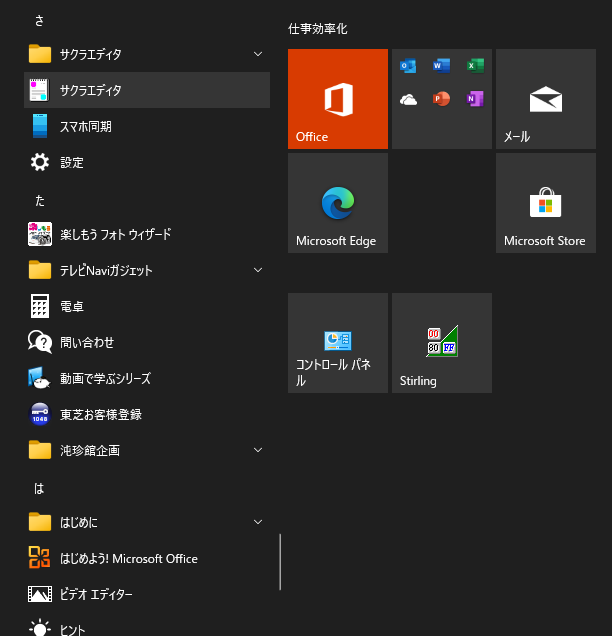Expand the サクラエディタ folder chevron
The height and width of the screenshot is (636, 612).
tap(258, 54)
